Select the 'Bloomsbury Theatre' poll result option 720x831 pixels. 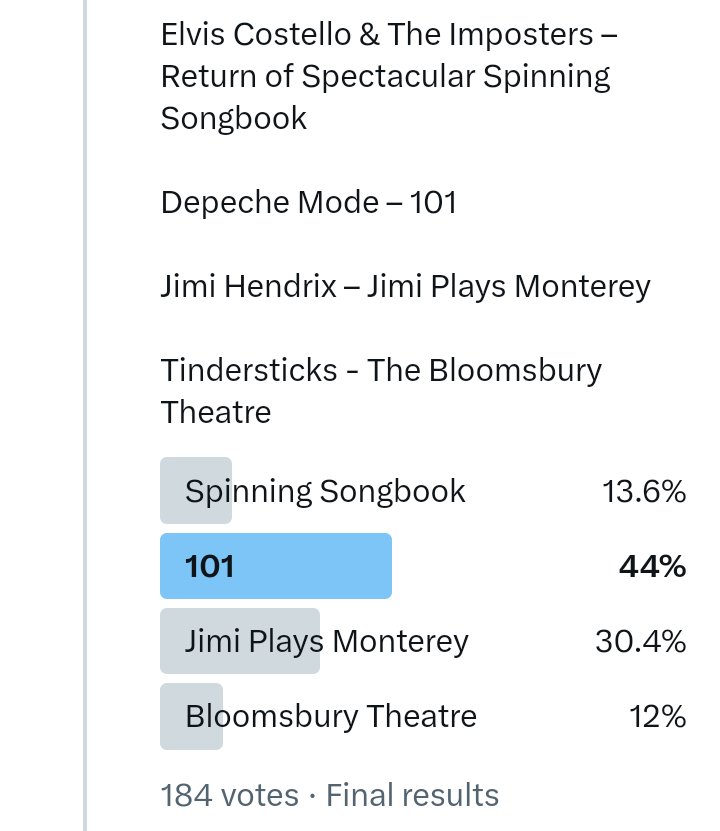331,716
